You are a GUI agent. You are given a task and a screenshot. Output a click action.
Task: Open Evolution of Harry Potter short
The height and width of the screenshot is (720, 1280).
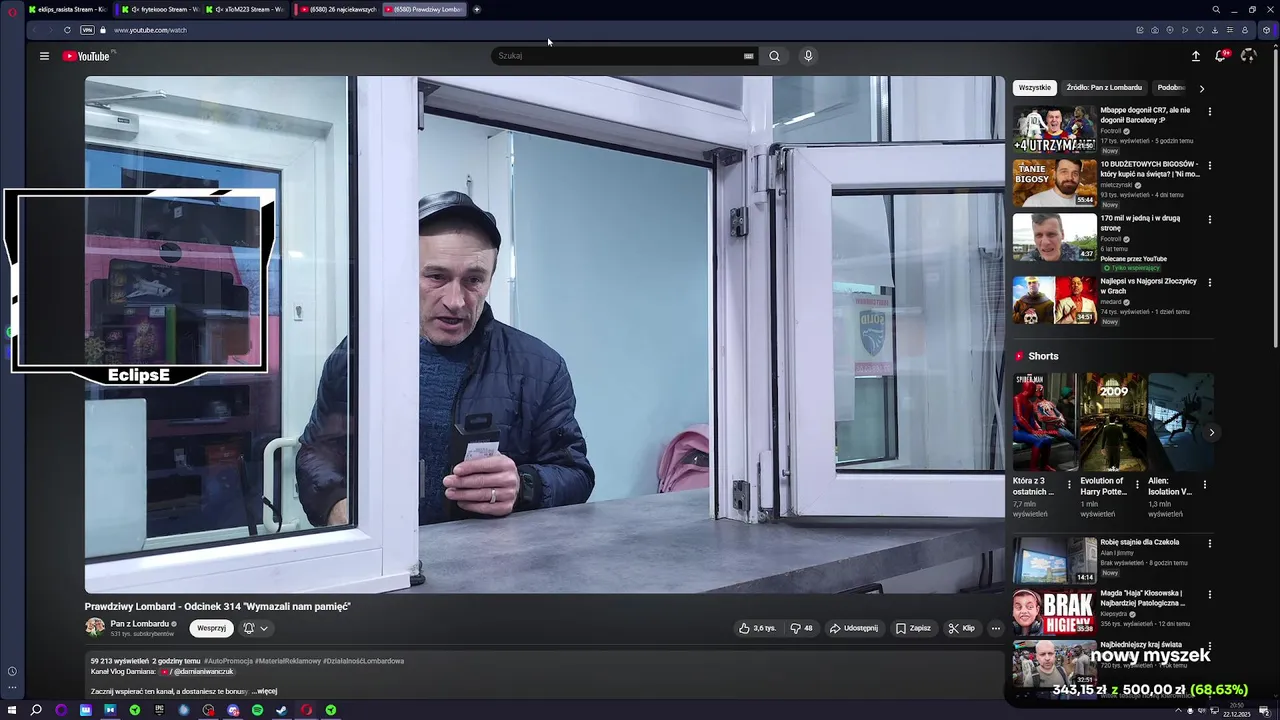(1113, 422)
